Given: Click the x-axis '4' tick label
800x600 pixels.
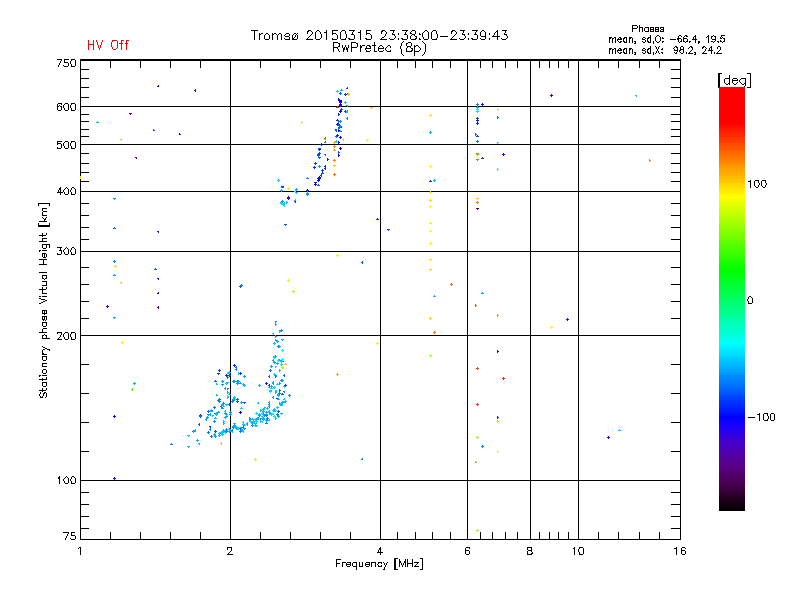Looking at the screenshot, I should point(380,551).
